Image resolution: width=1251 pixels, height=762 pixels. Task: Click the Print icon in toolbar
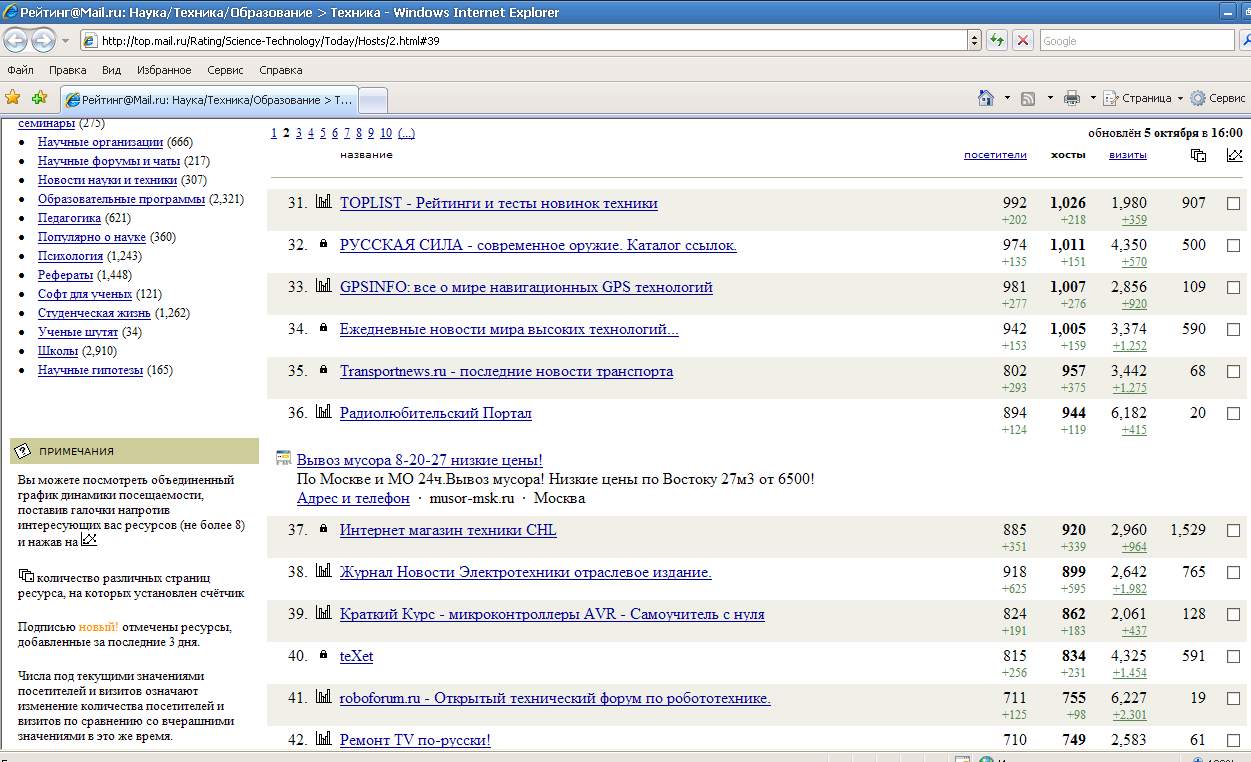pos(1072,98)
